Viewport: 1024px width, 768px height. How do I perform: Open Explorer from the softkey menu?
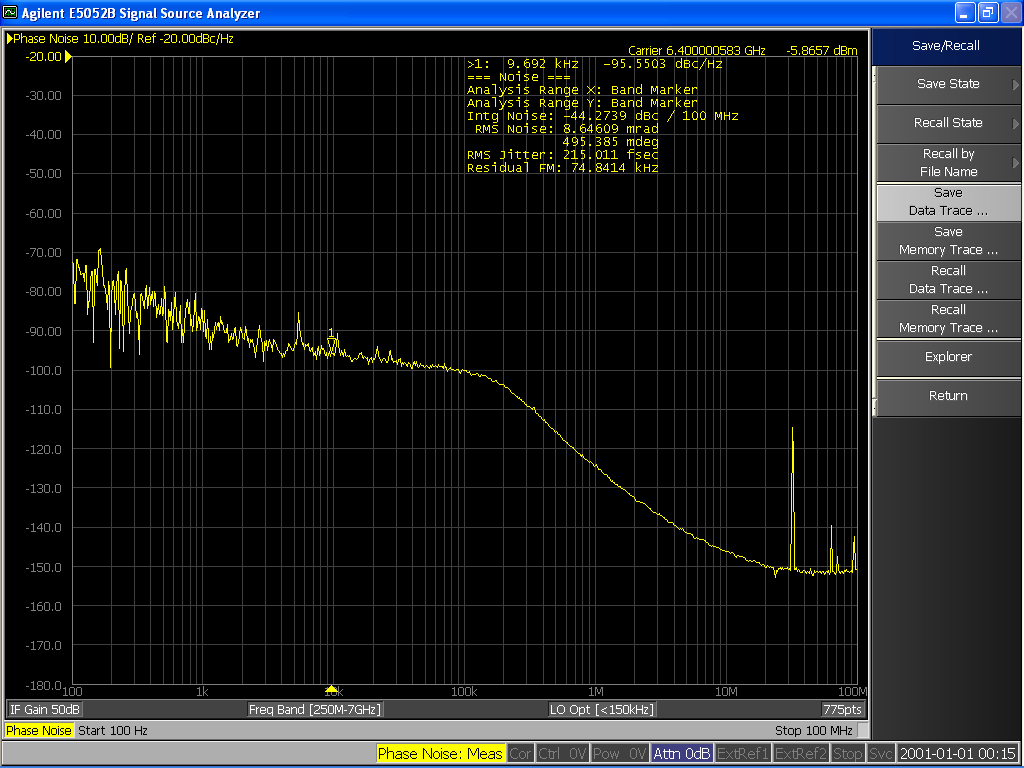[x=948, y=357]
